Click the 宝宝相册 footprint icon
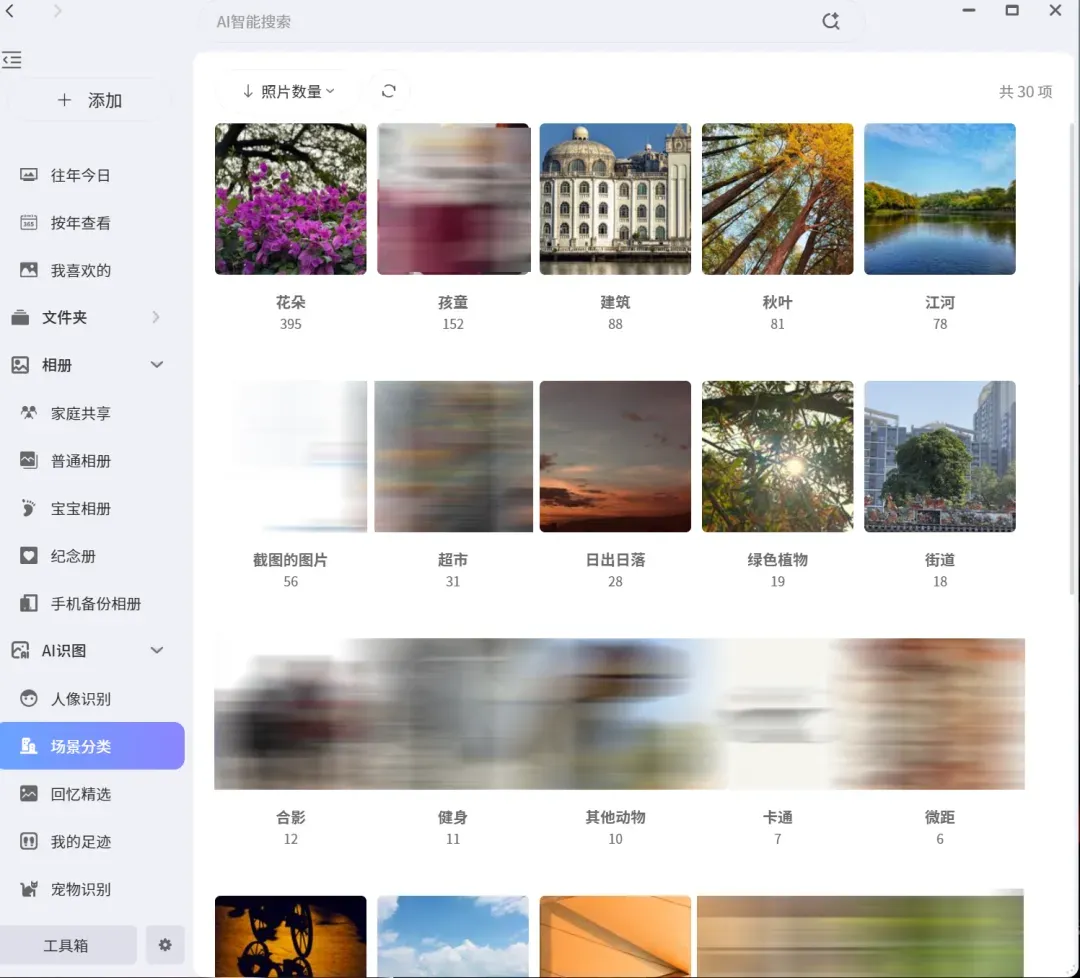Image resolution: width=1080 pixels, height=978 pixels. click(29, 508)
